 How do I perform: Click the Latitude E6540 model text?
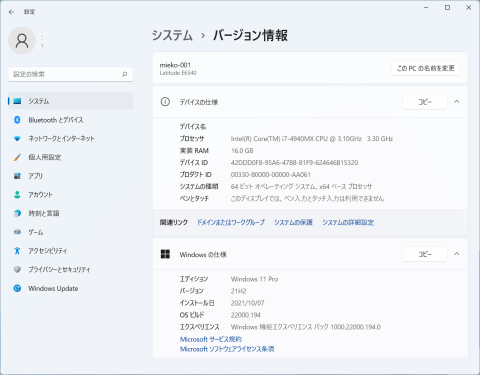(178, 73)
